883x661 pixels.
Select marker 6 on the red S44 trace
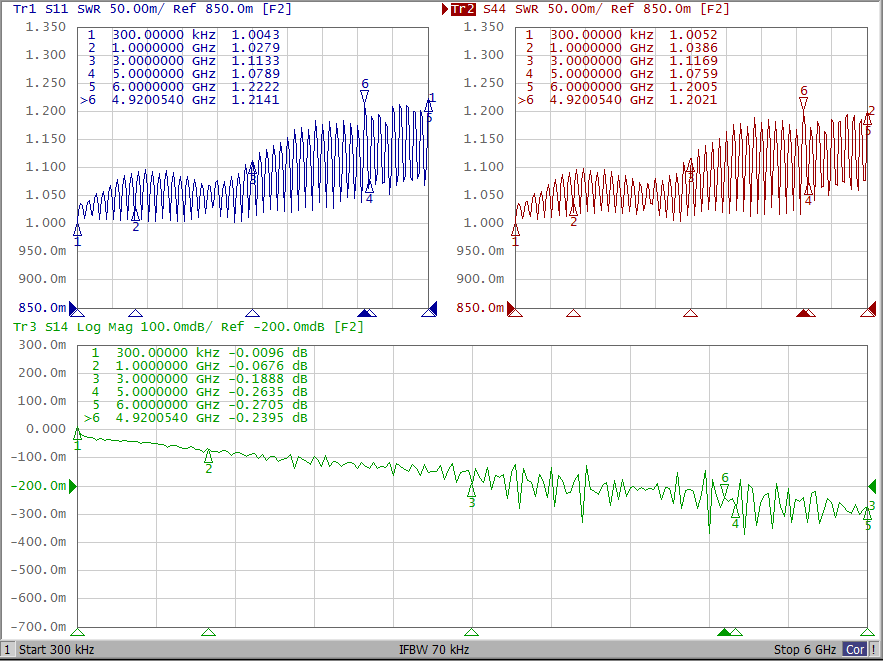click(803, 103)
